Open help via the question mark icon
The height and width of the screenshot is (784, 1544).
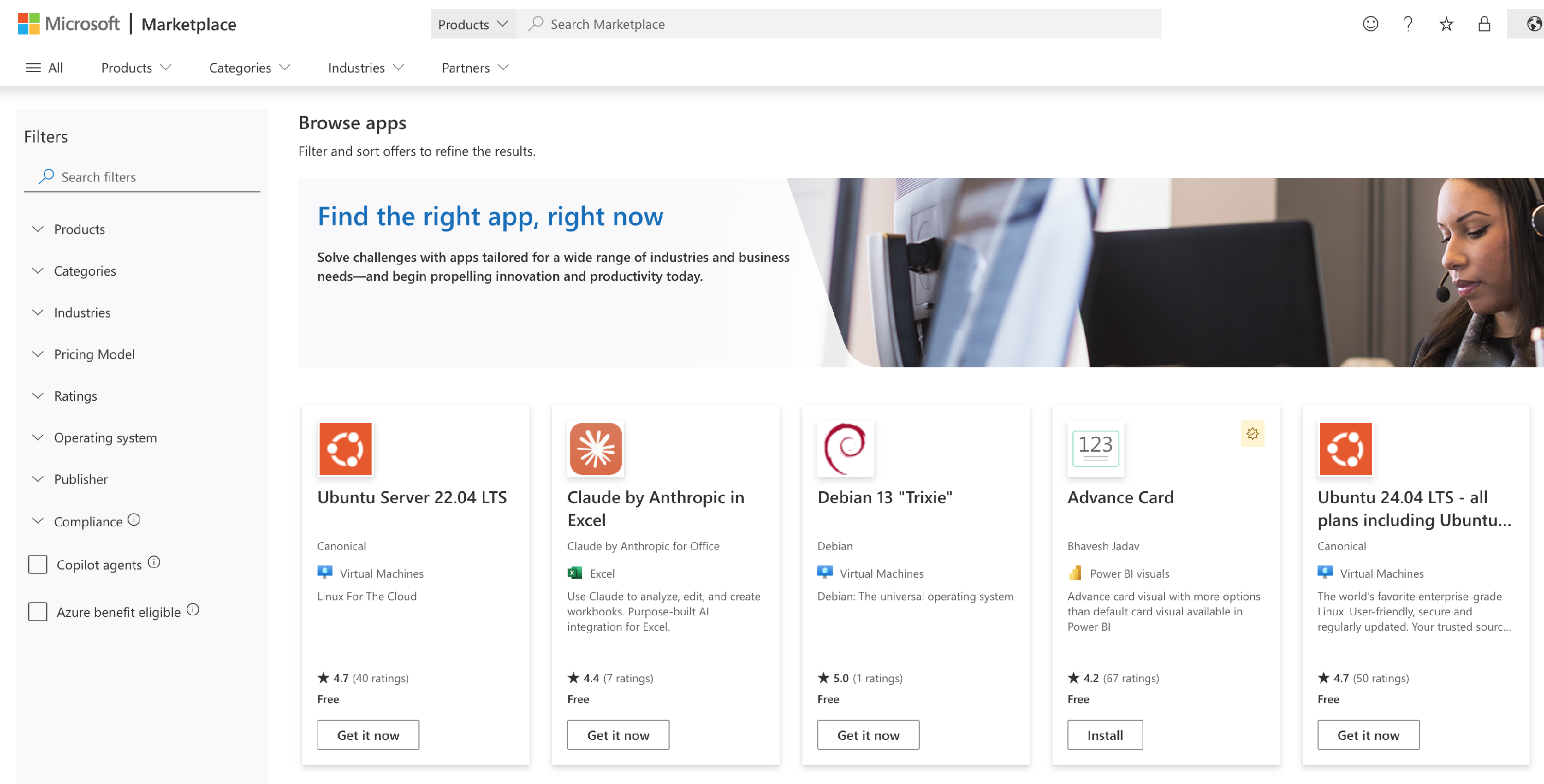click(x=1409, y=23)
